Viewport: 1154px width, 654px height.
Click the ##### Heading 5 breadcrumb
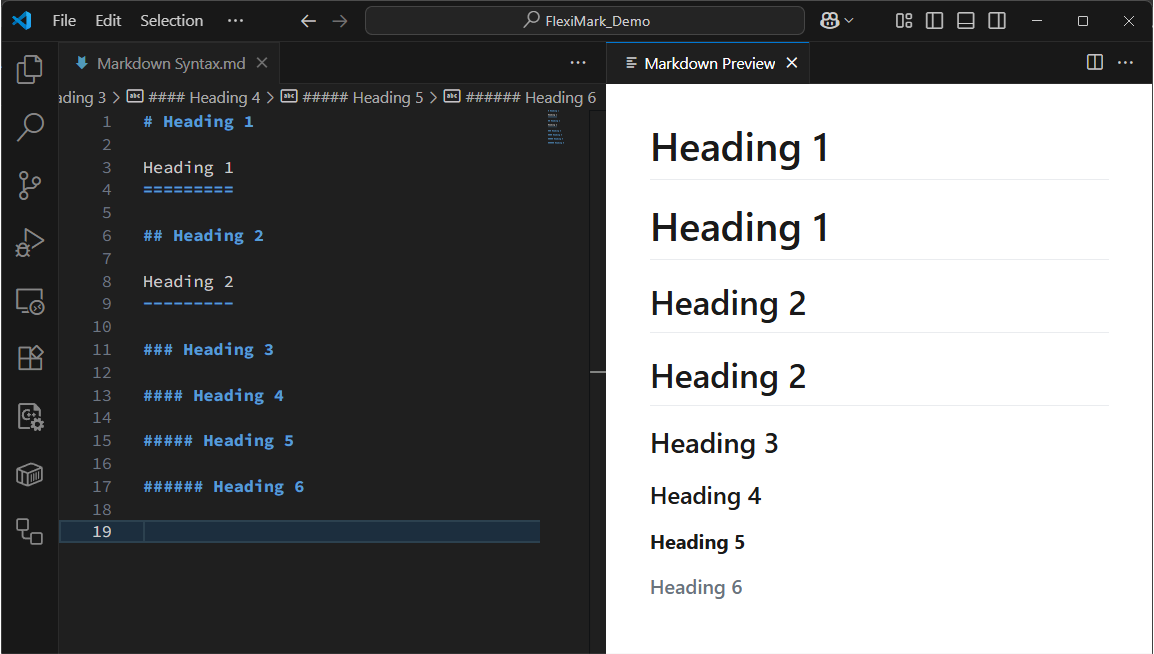point(363,97)
